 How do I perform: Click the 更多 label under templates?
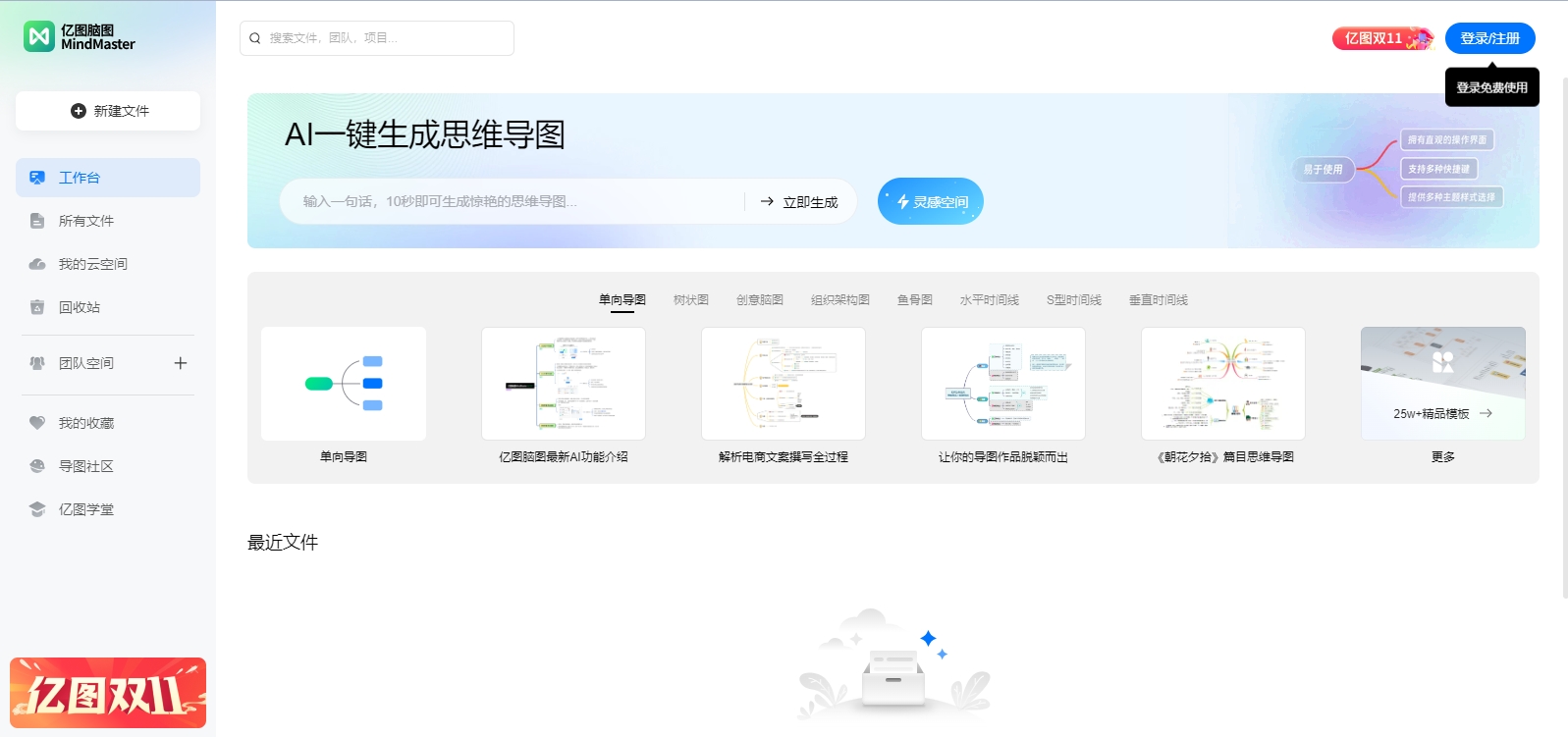(1443, 457)
